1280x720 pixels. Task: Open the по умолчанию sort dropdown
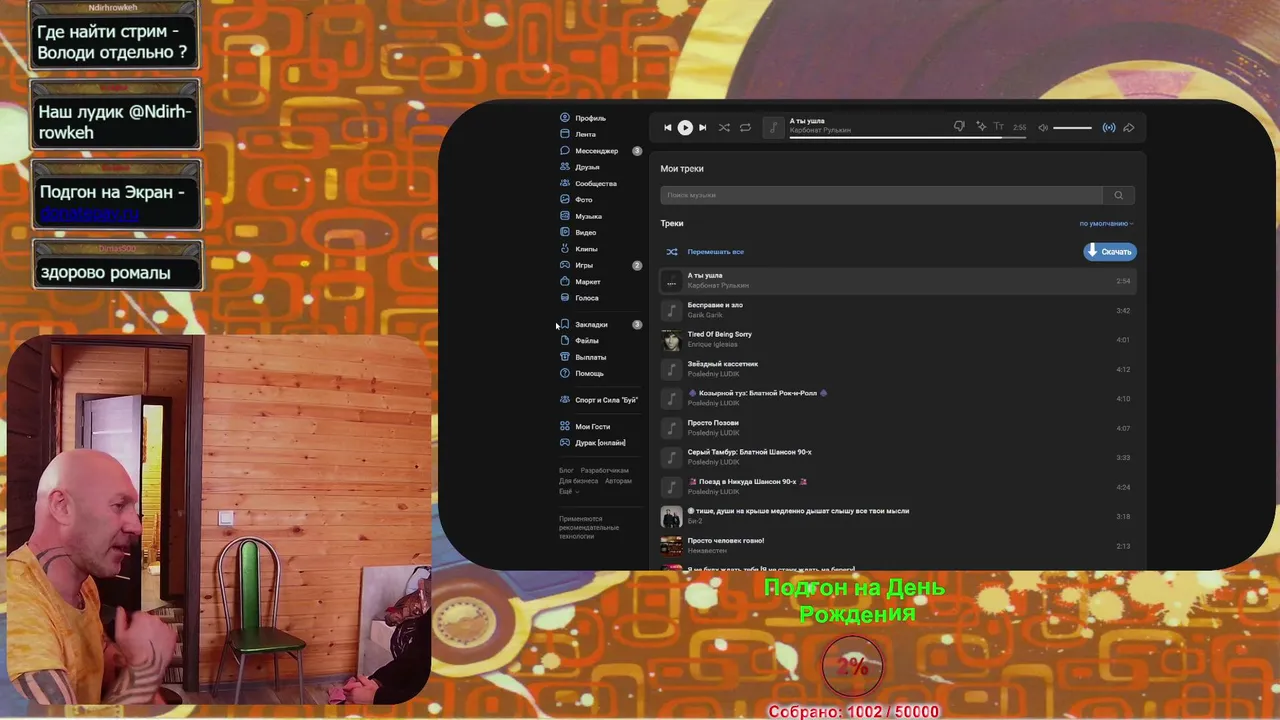1106,224
